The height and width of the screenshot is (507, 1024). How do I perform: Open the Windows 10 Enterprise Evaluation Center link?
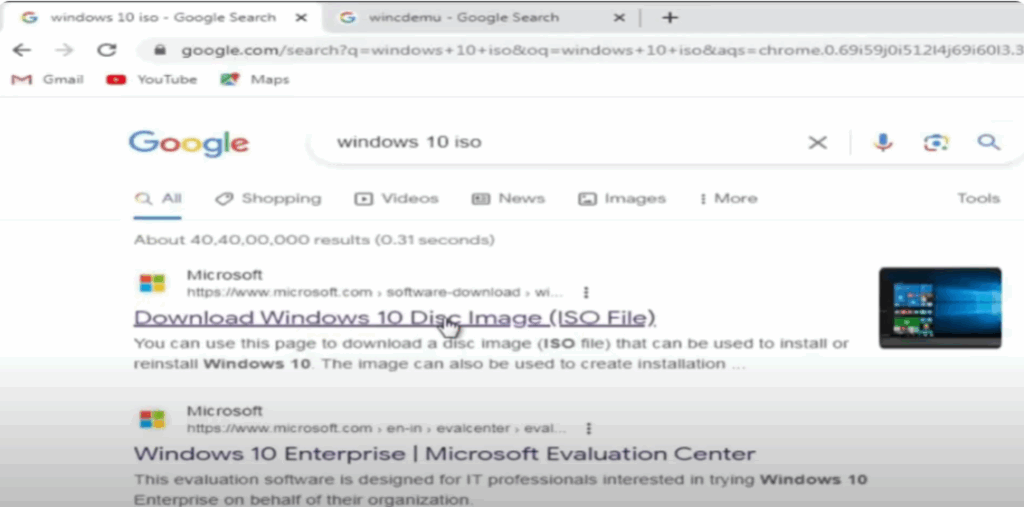444,454
